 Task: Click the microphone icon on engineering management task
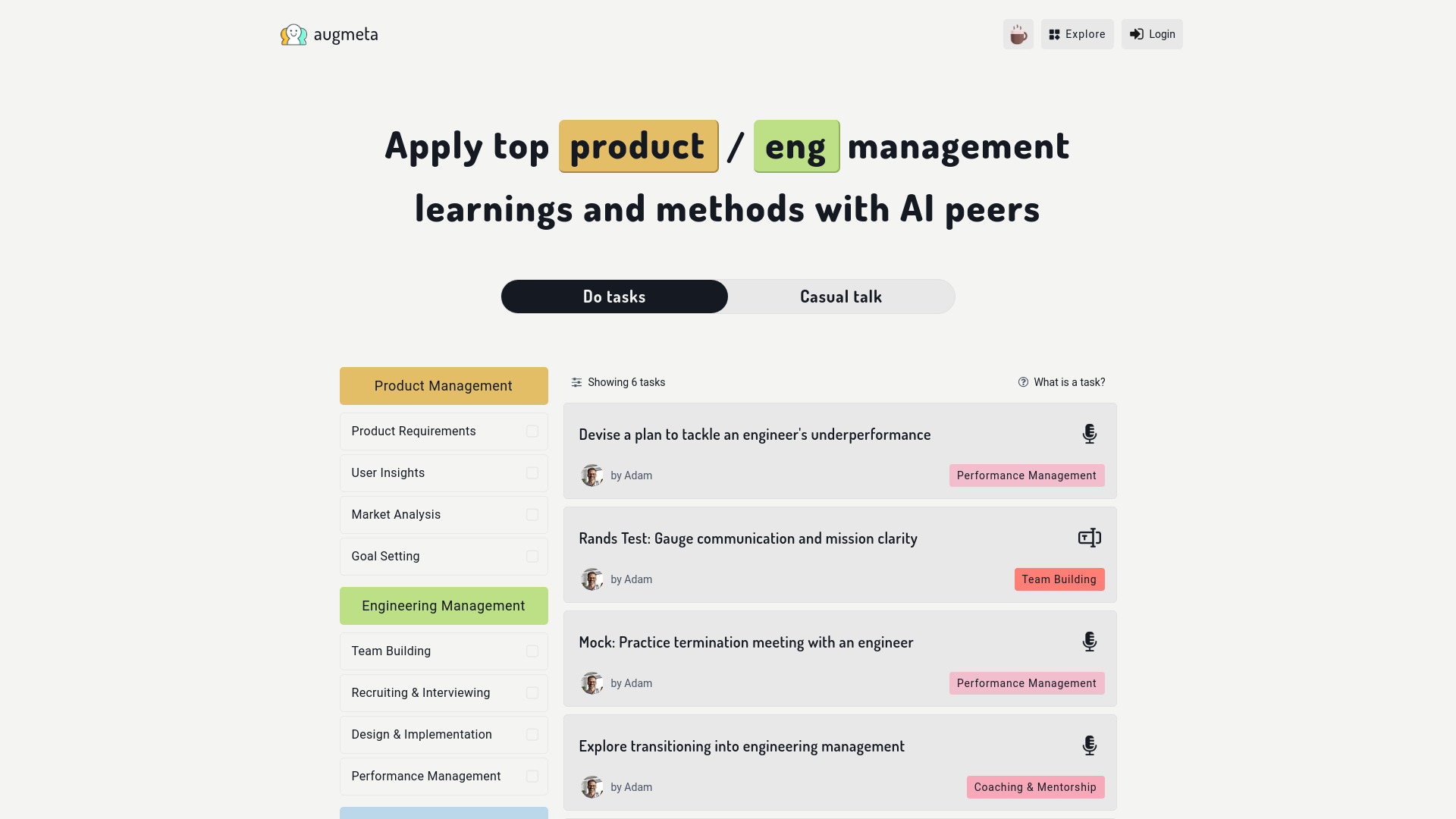[x=1089, y=745]
